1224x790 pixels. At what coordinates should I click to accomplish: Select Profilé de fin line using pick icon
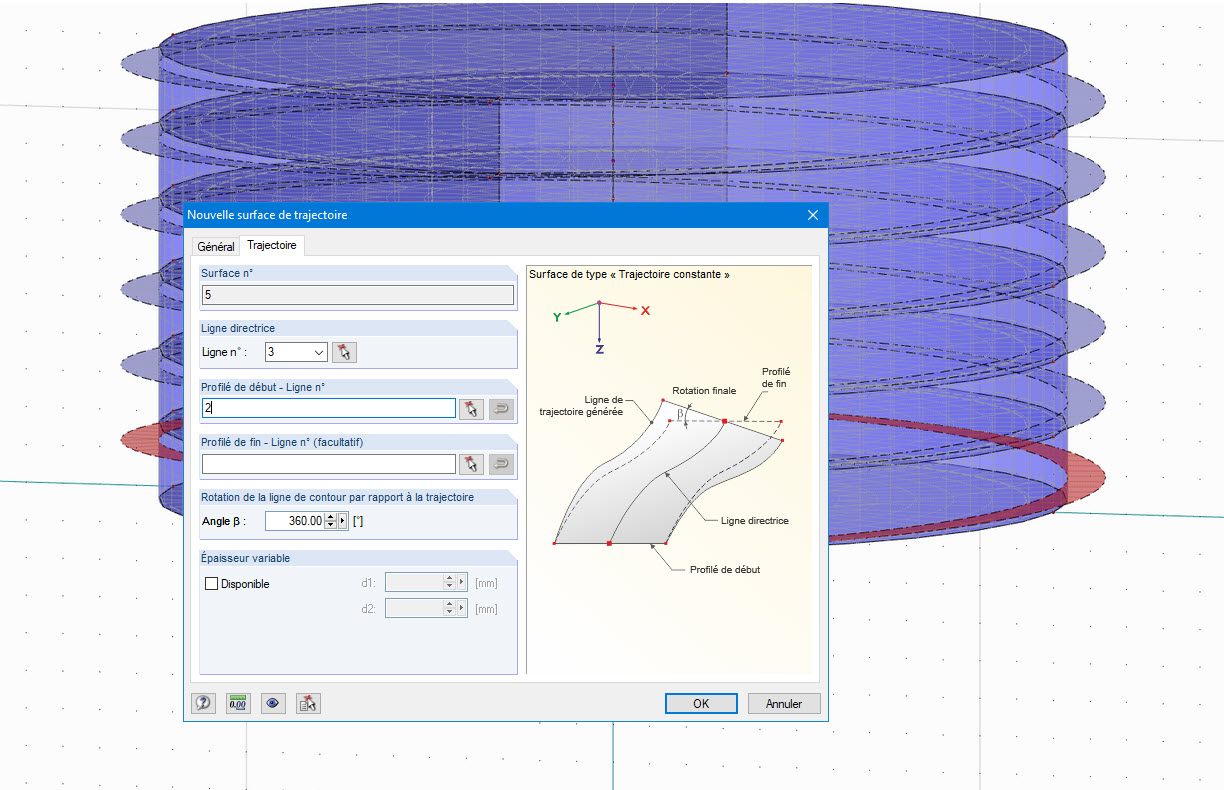471,463
